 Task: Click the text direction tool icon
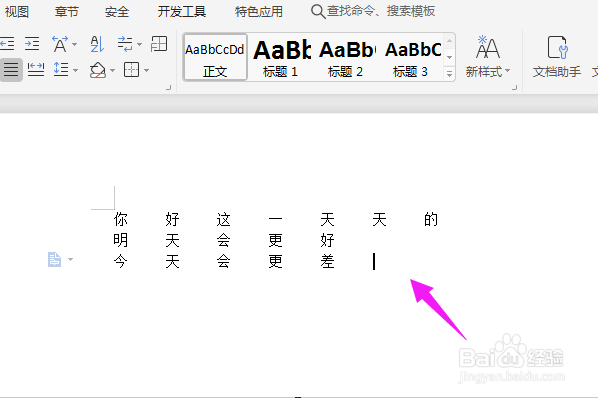[x=125, y=44]
